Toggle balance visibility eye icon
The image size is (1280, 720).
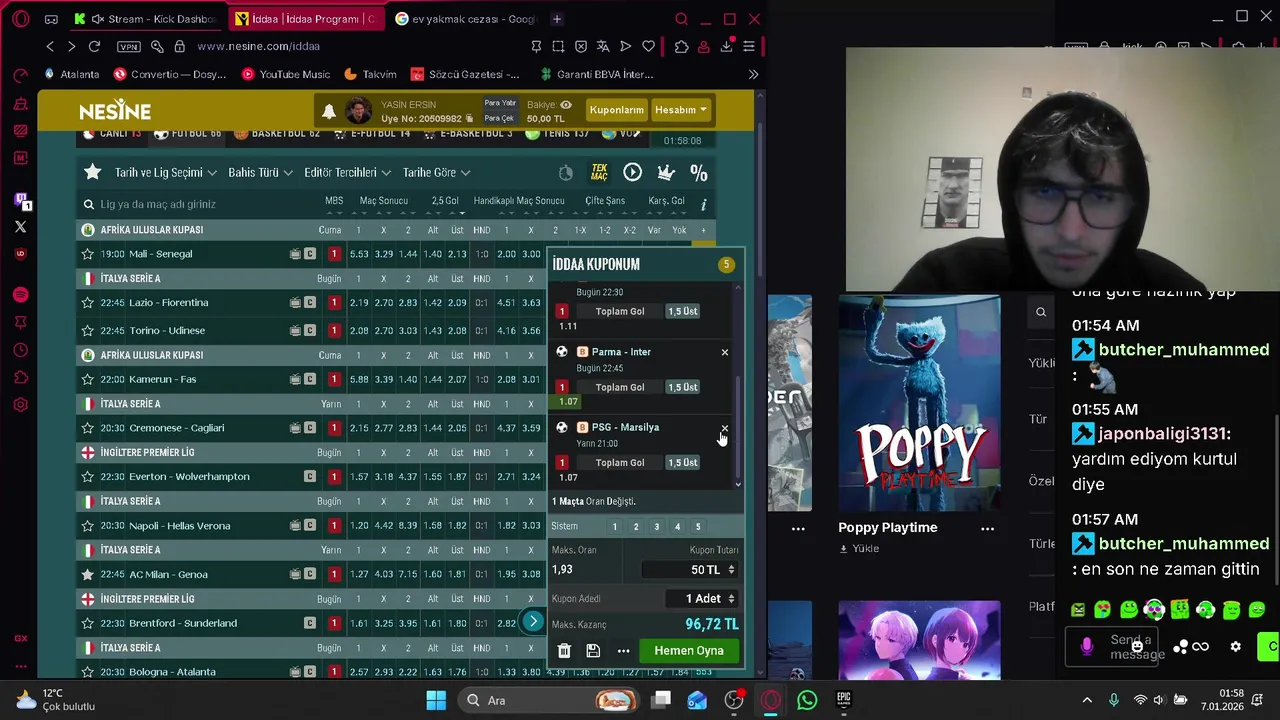point(566,105)
